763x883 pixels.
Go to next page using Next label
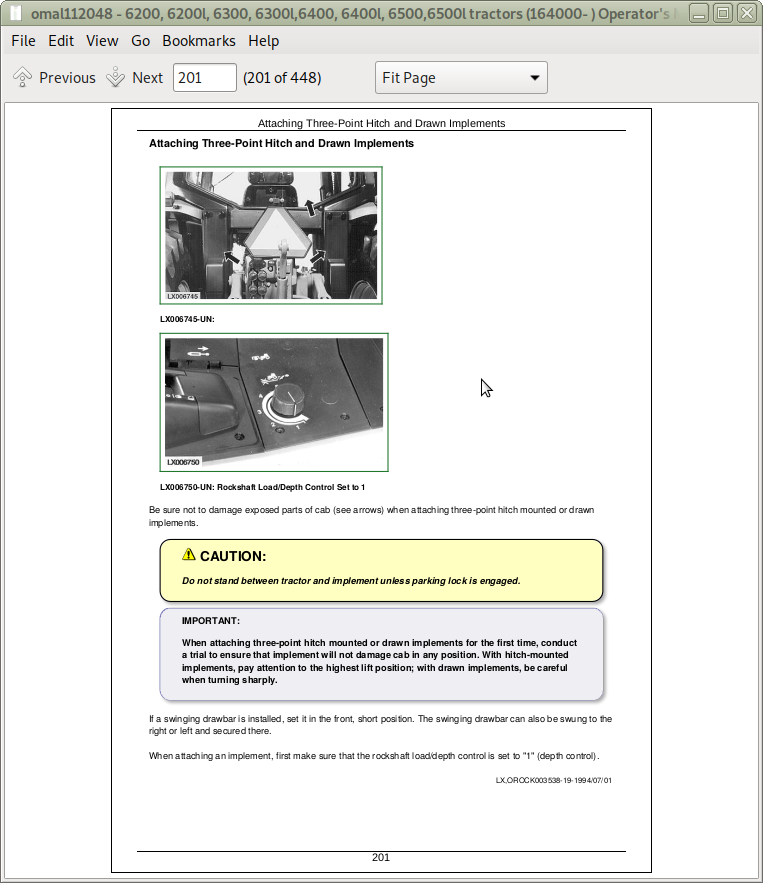coord(147,78)
